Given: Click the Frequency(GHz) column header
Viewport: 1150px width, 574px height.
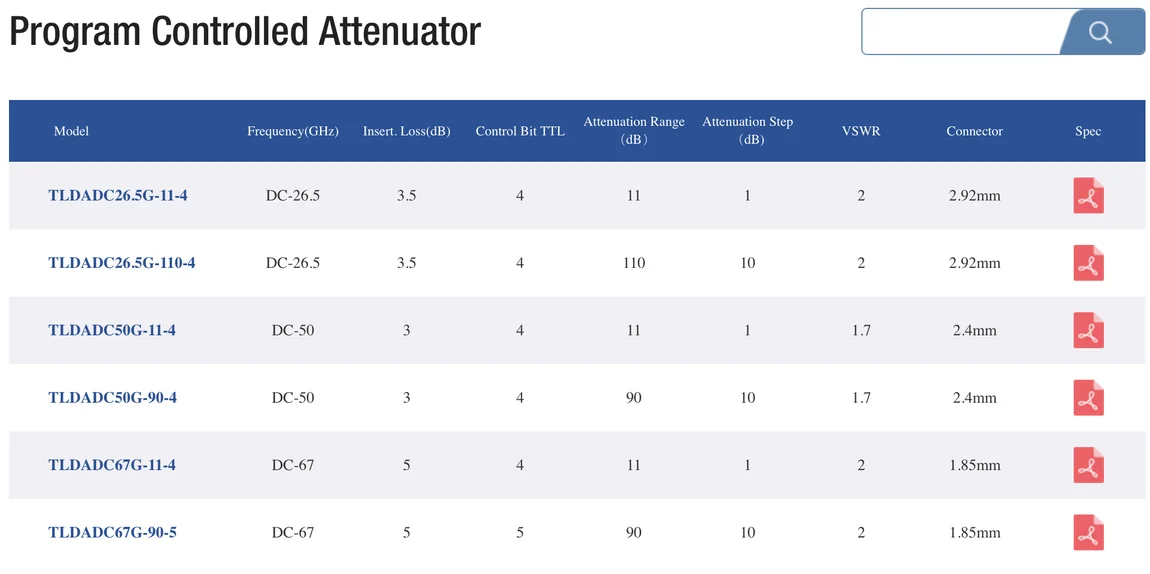Looking at the screenshot, I should click(293, 131).
